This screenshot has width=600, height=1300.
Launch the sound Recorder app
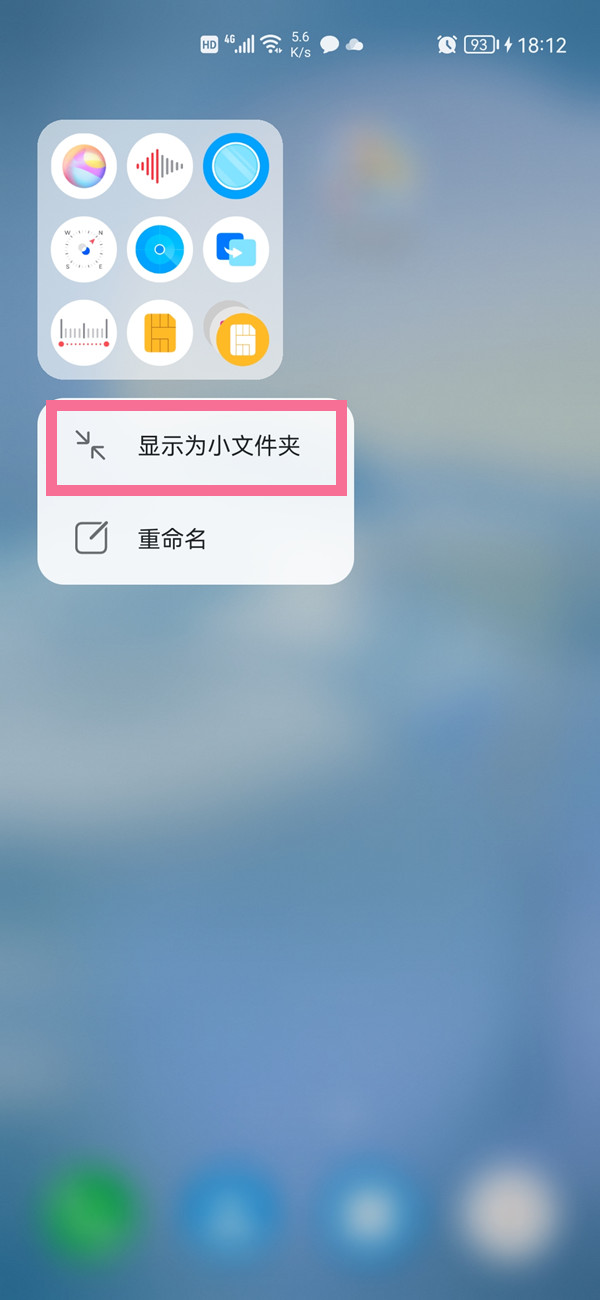click(160, 166)
